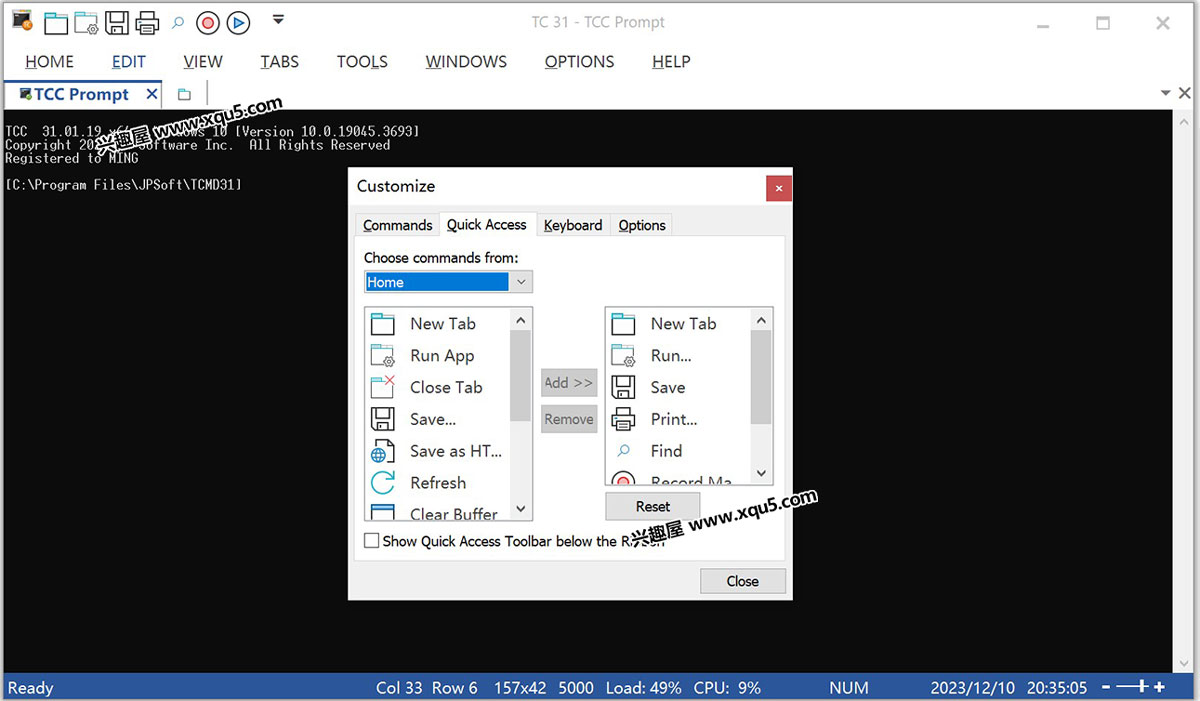Click Print icon in title bar toolbar
This screenshot has height=701, width=1200.
(147, 22)
